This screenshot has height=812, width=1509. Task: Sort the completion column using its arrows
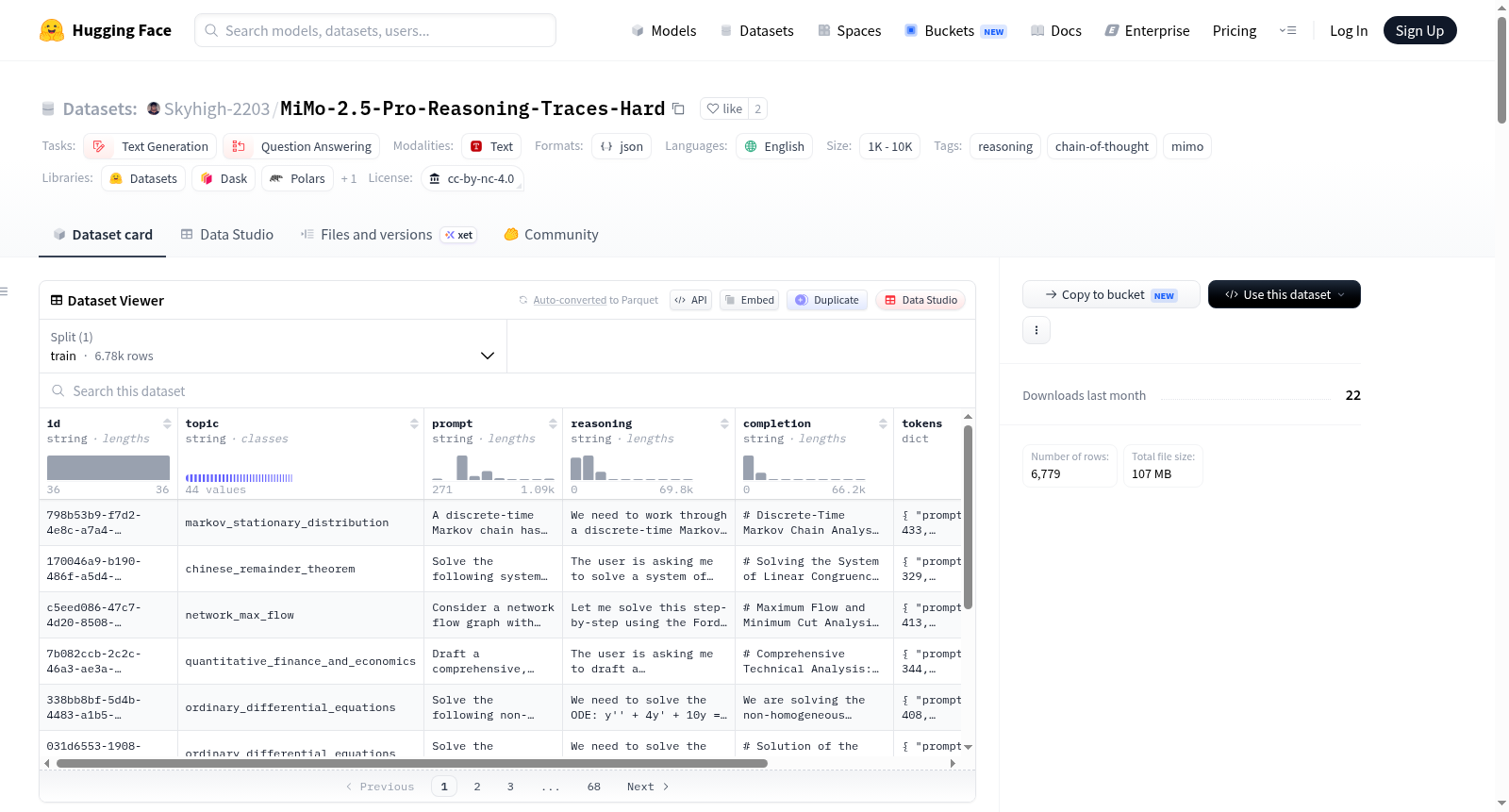(883, 423)
